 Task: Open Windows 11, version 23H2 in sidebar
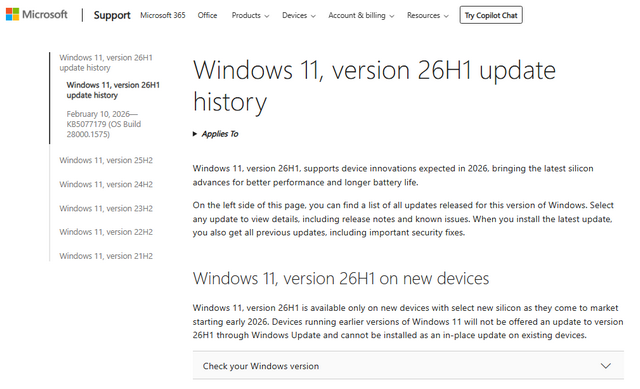click(106, 208)
